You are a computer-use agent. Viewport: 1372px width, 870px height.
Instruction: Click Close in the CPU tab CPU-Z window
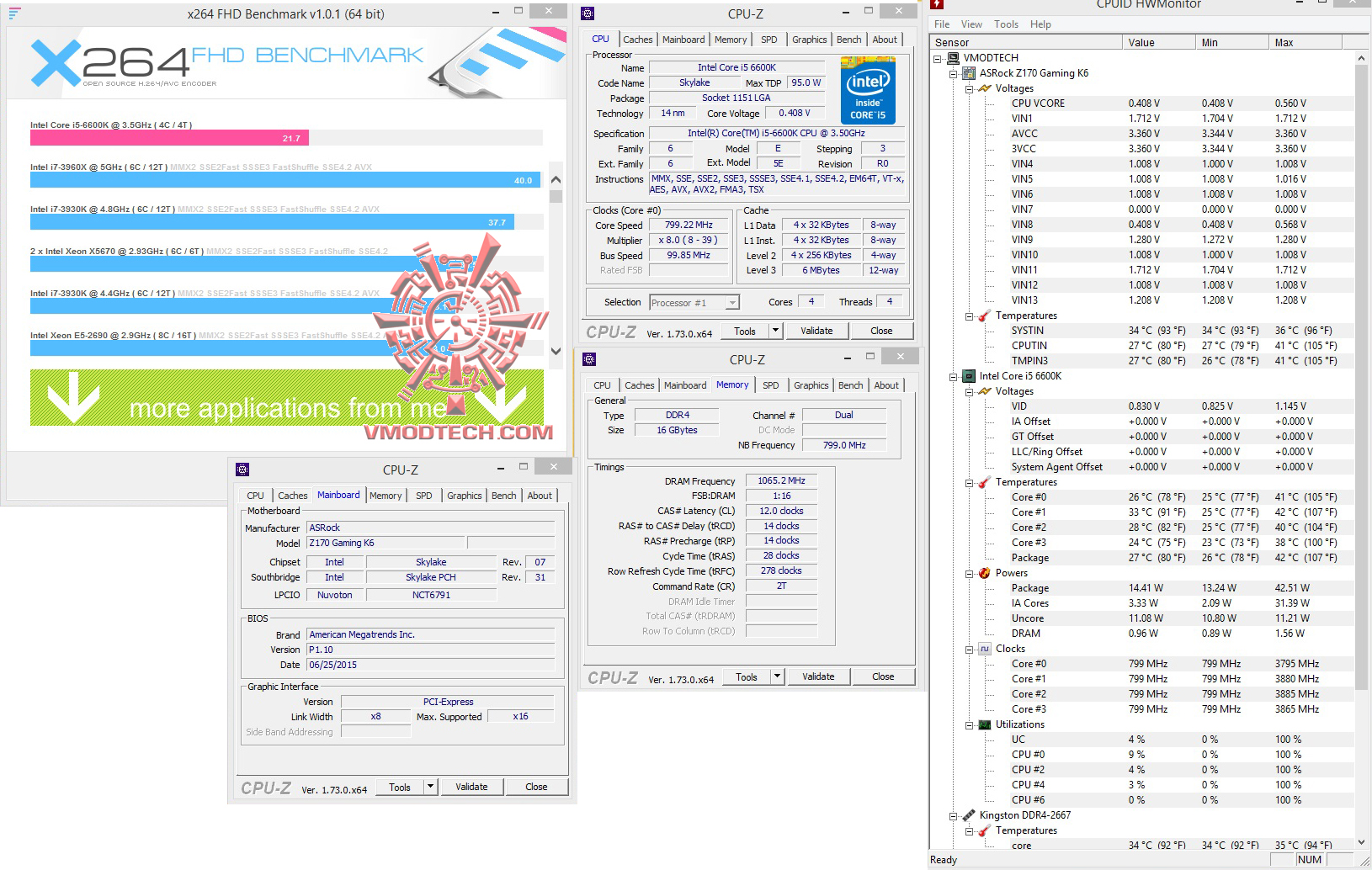881,331
